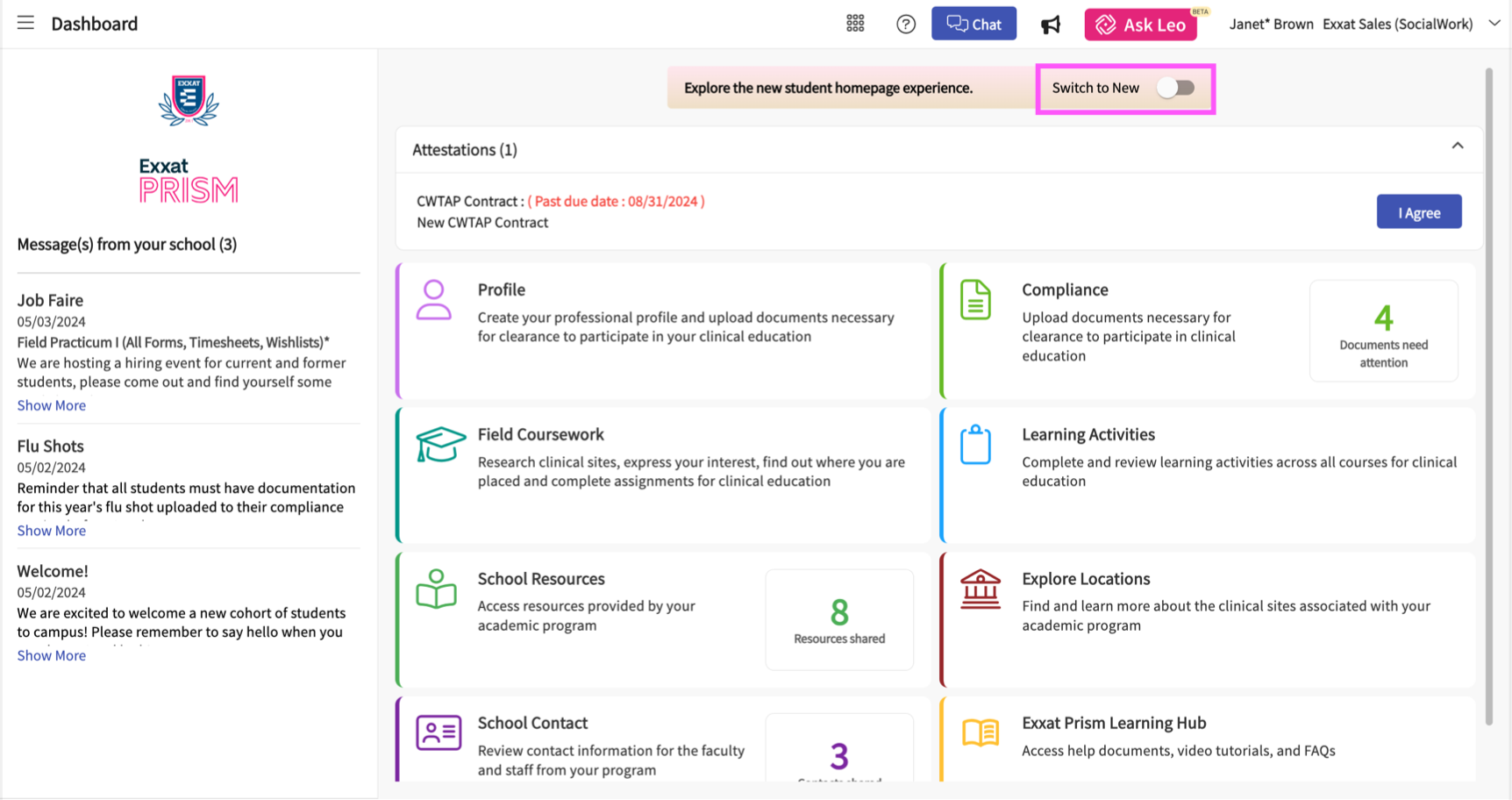Screen dimensions: 1512x800
Task: Click the Message(s) from your school (3) heading
Action: click(127, 244)
